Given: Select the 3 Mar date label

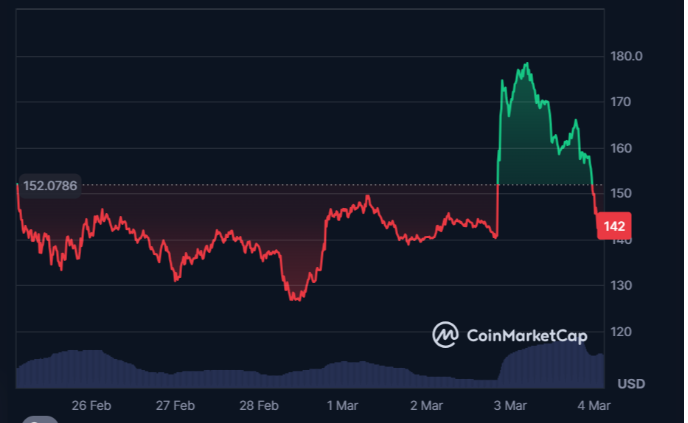Looking at the screenshot, I should [x=511, y=406].
